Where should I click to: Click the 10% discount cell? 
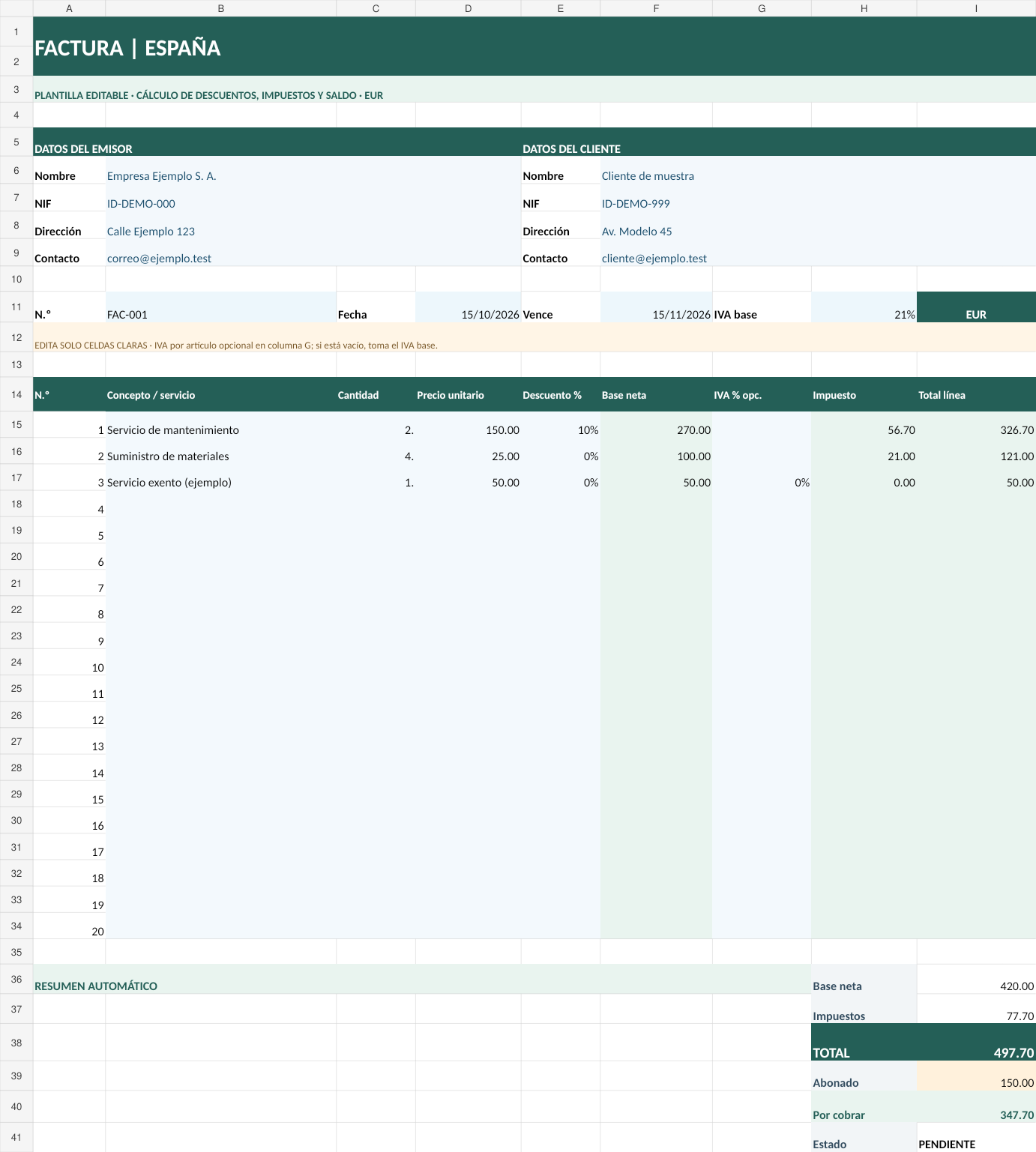pos(561,425)
